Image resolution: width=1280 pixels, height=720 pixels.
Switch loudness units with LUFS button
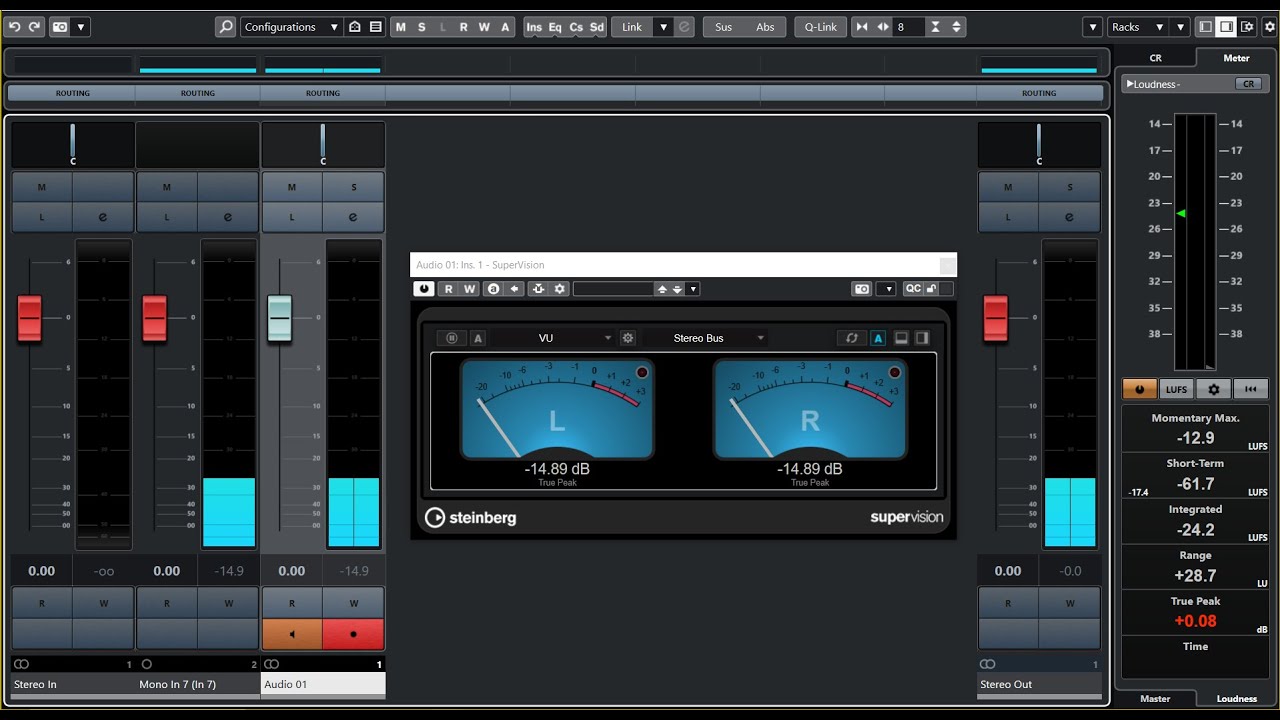(x=1176, y=389)
